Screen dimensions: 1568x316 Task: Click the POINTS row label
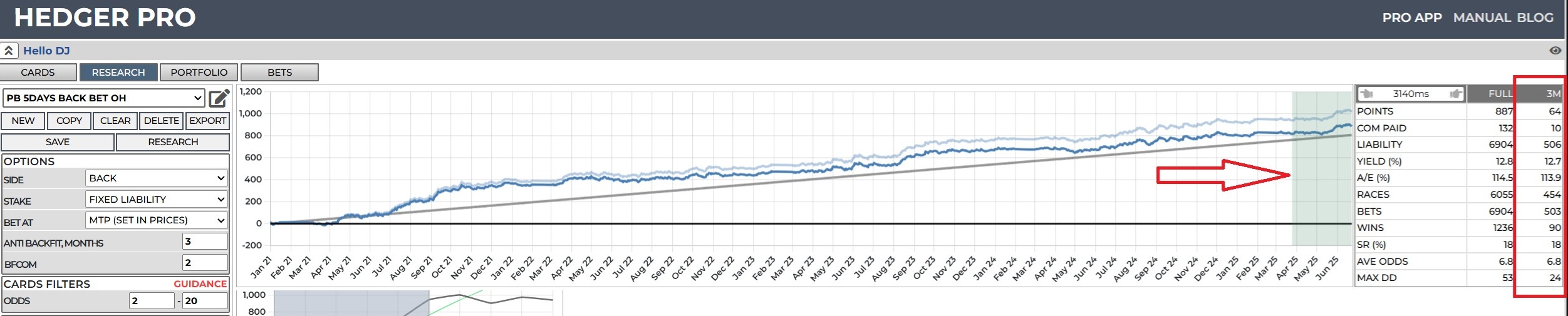[x=1375, y=111]
